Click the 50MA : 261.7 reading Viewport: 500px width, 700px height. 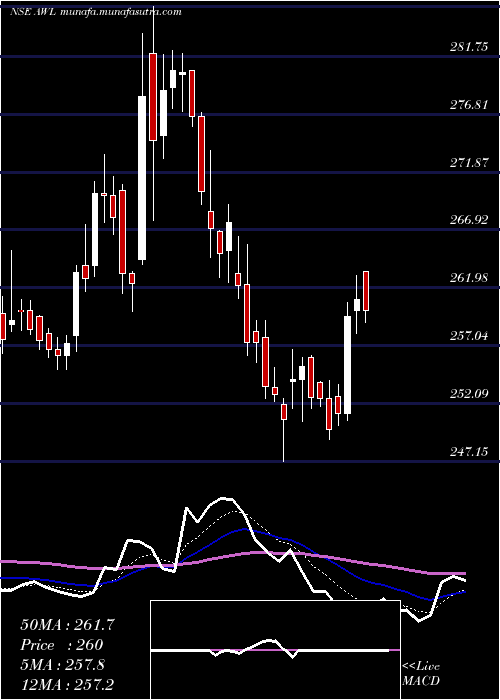[68, 625]
